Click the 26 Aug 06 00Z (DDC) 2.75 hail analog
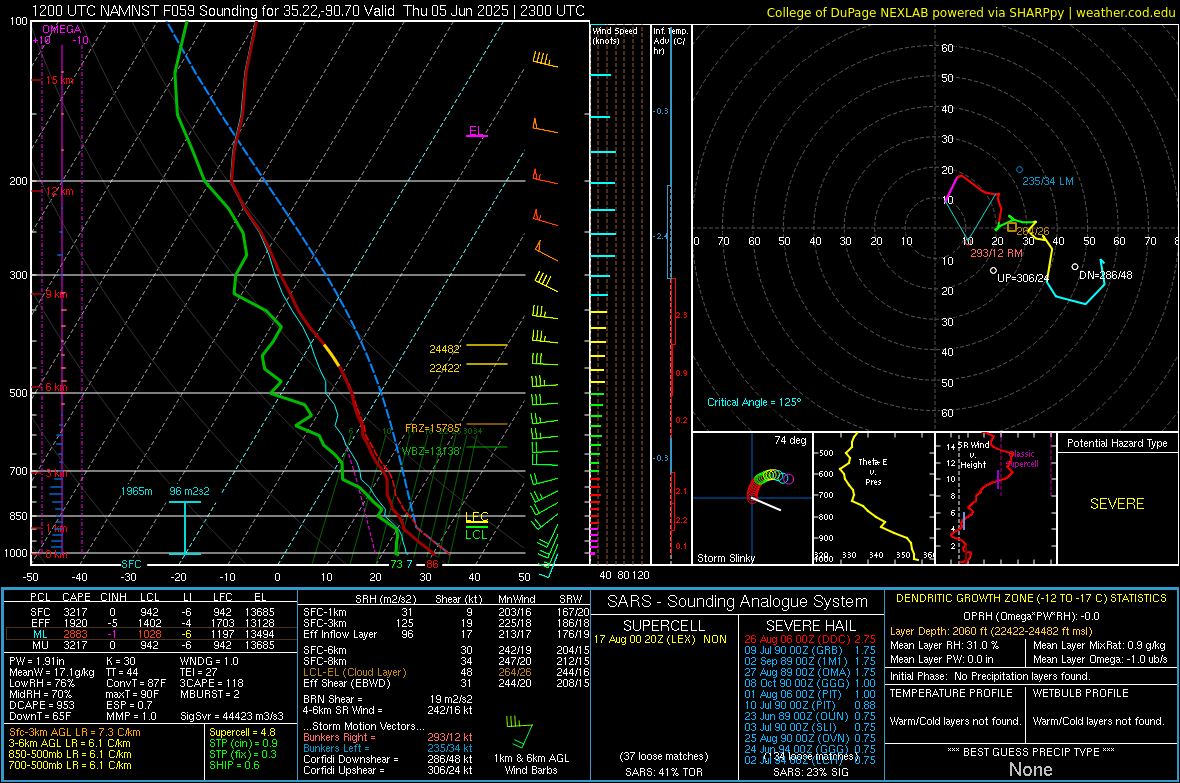 click(810, 639)
